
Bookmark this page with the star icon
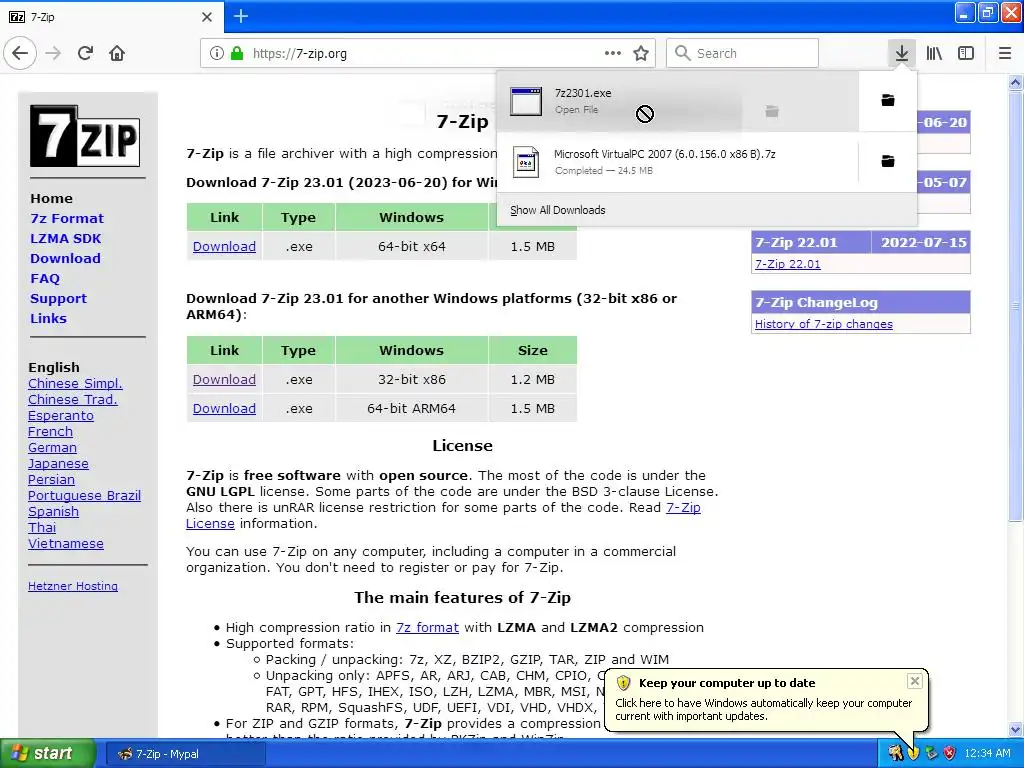641,53
